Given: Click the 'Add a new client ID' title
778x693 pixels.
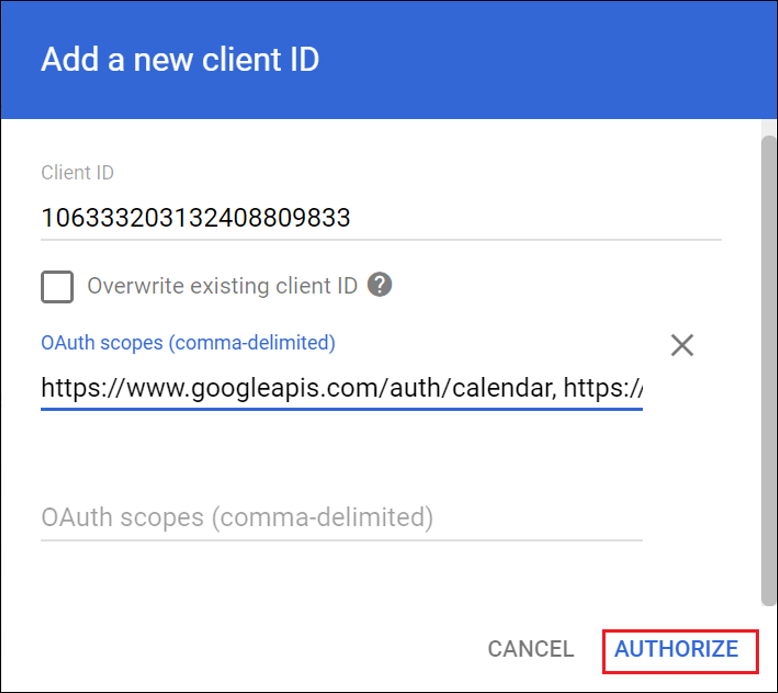Looking at the screenshot, I should pyautogui.click(x=180, y=60).
